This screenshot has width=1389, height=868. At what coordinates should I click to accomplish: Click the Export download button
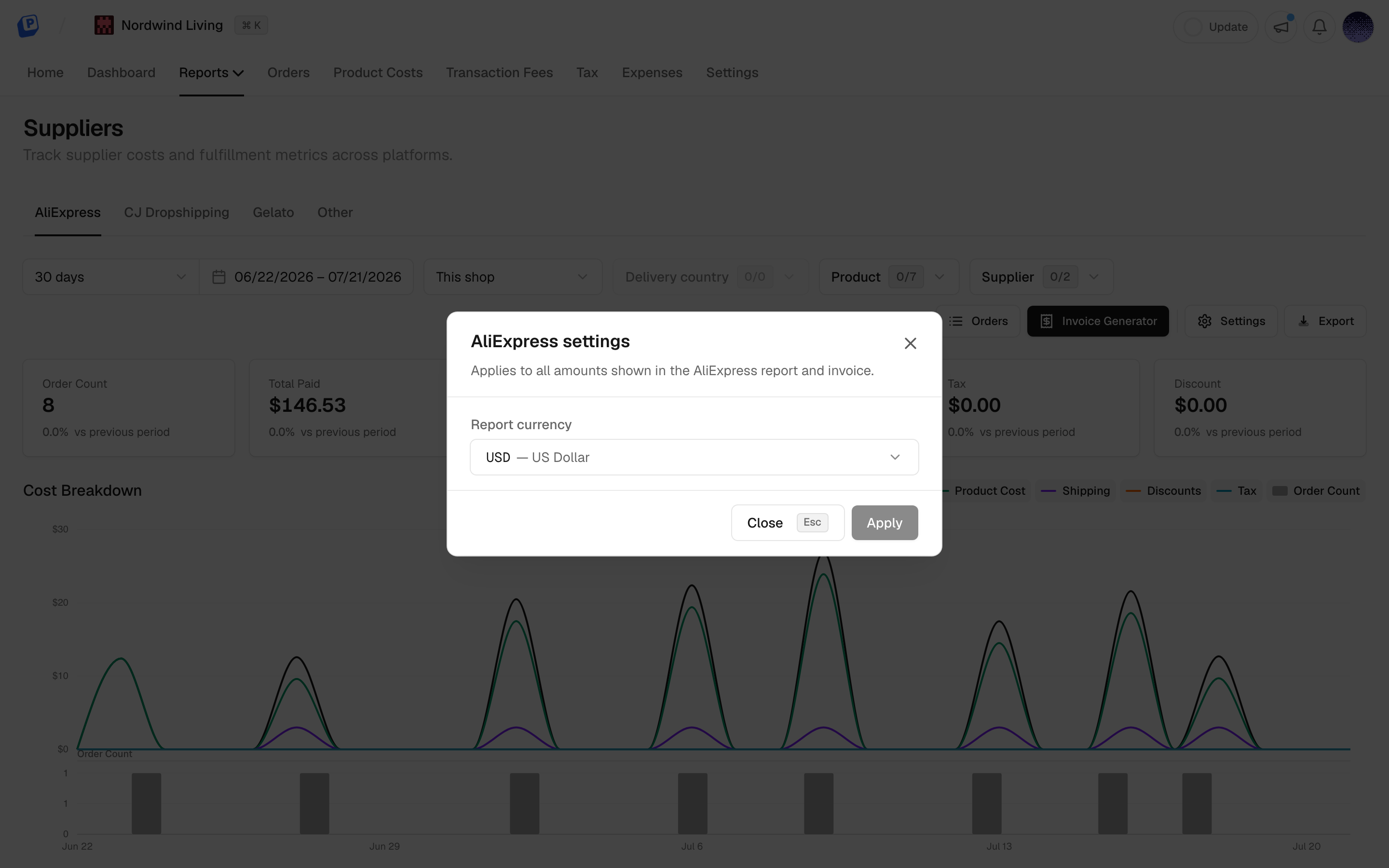tap(1325, 321)
